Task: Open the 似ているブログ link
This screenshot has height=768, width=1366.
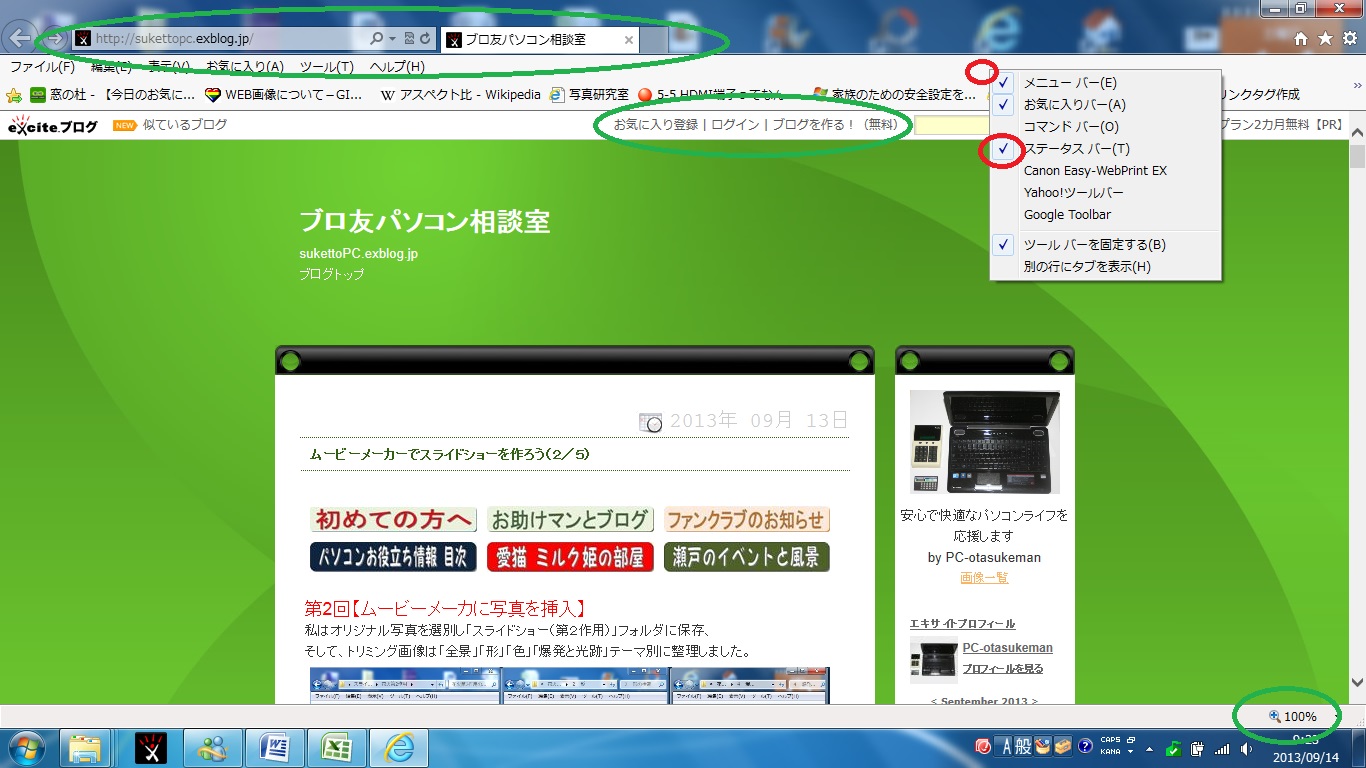Action: (185, 125)
